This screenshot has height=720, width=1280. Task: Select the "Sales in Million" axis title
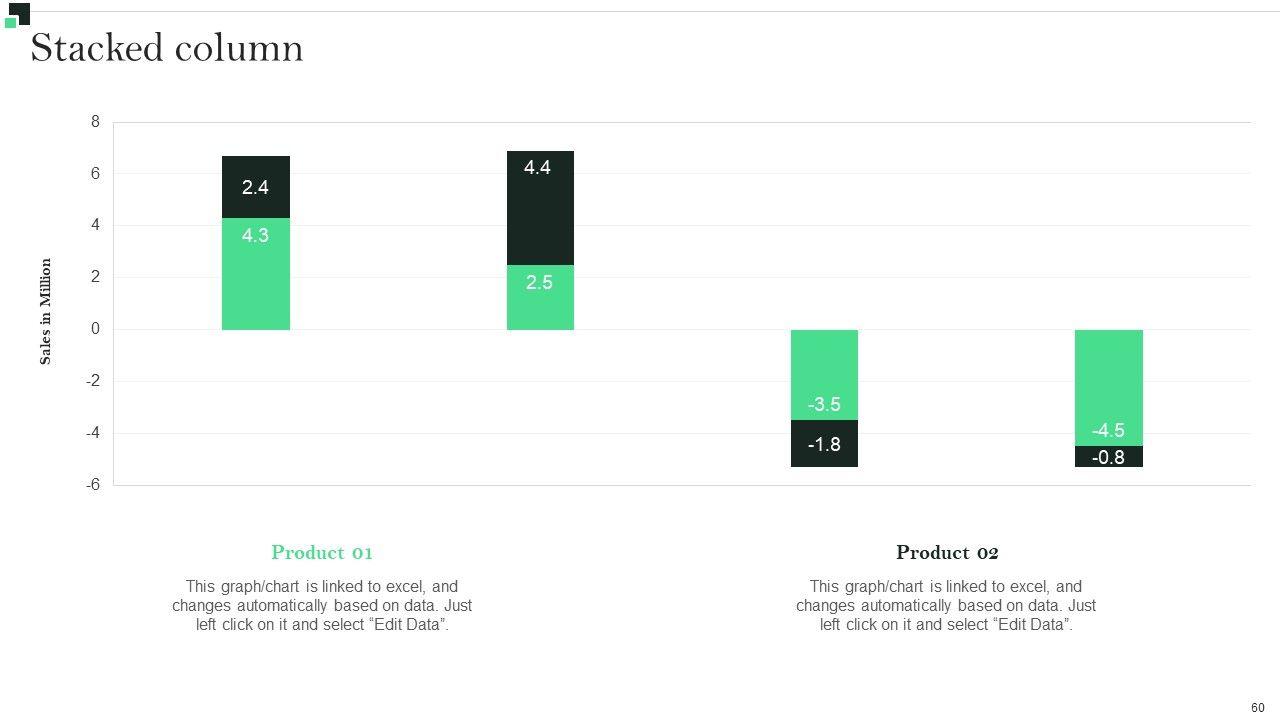click(45, 312)
